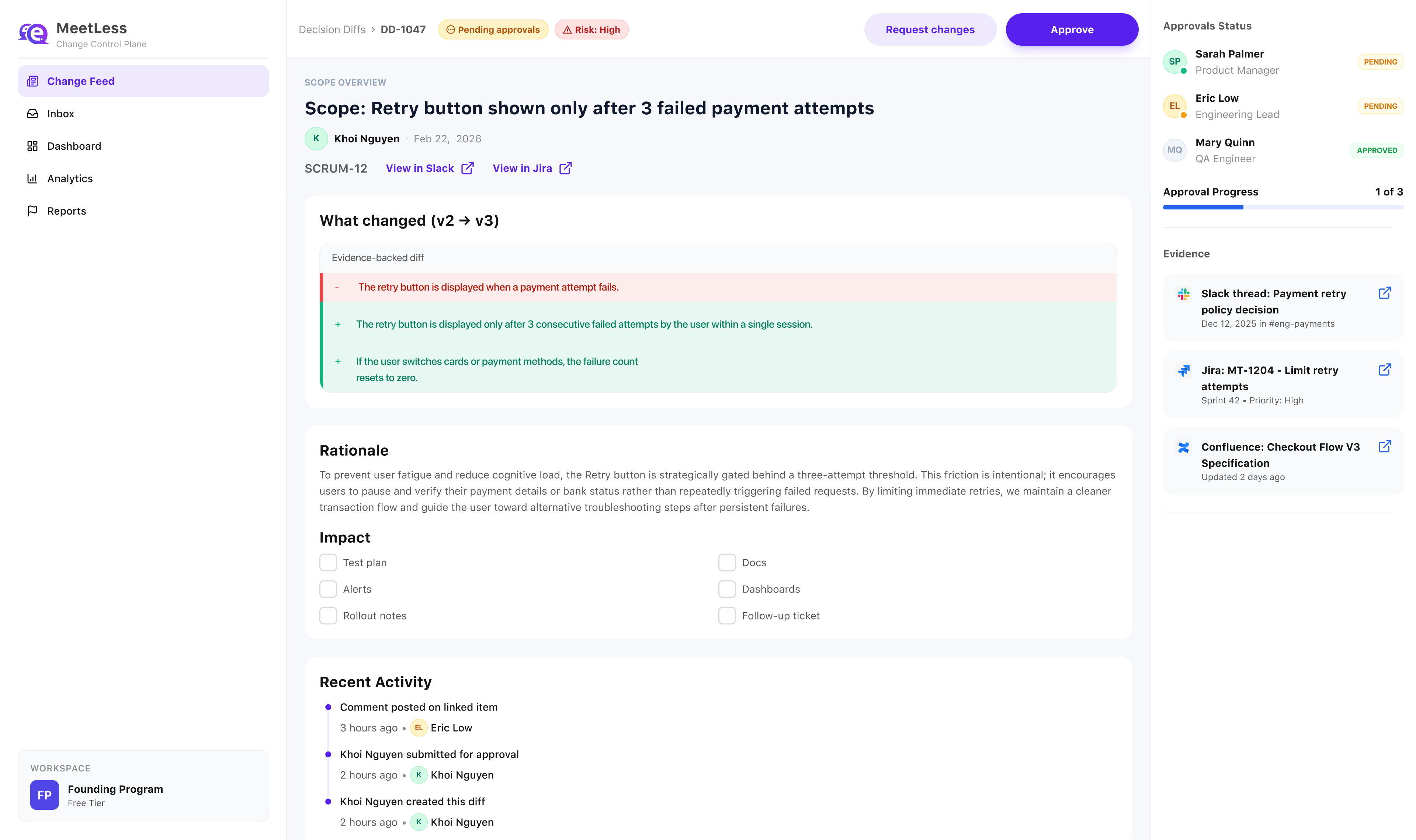Click the Request changes button
Viewport: 1416px width, 840px height.
(930, 30)
